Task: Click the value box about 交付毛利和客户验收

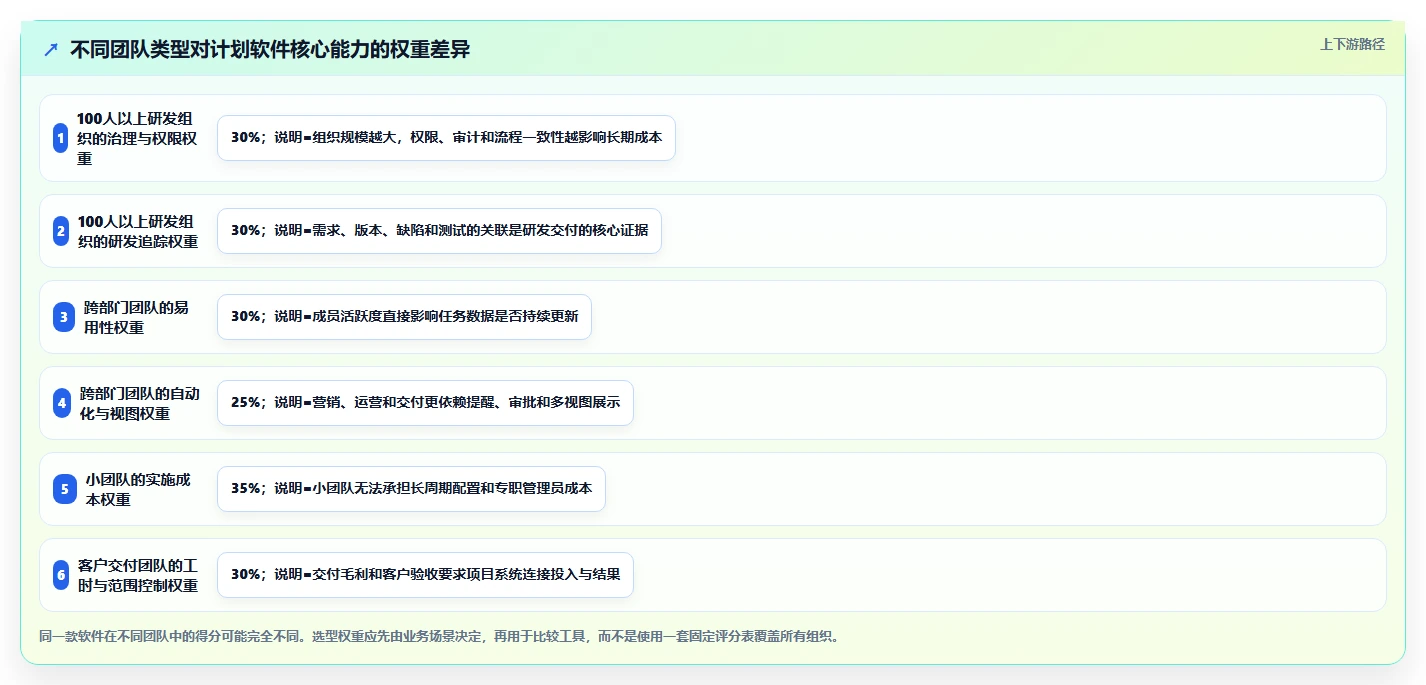Action: tap(425, 575)
